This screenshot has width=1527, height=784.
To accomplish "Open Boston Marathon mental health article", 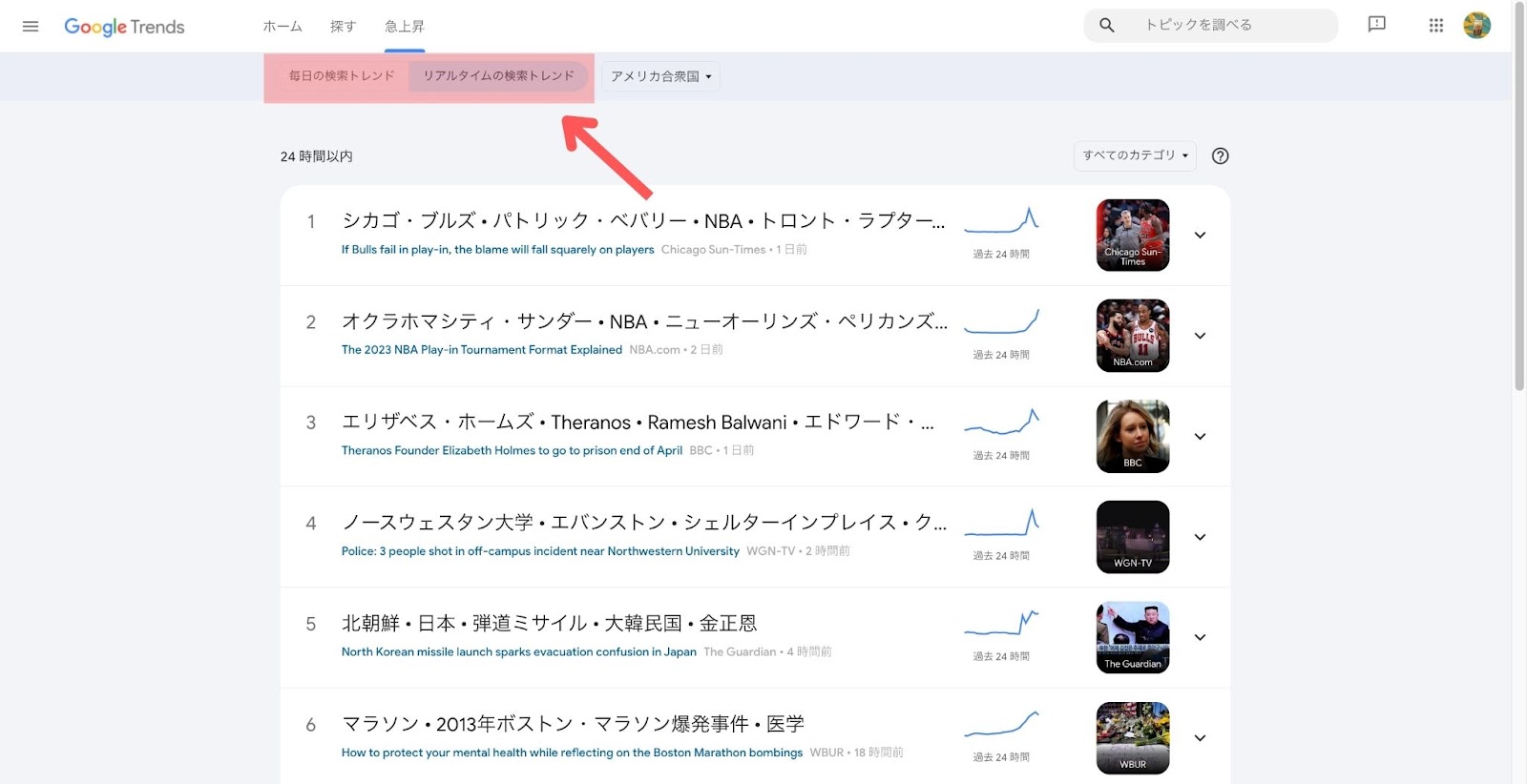I will click(x=572, y=753).
